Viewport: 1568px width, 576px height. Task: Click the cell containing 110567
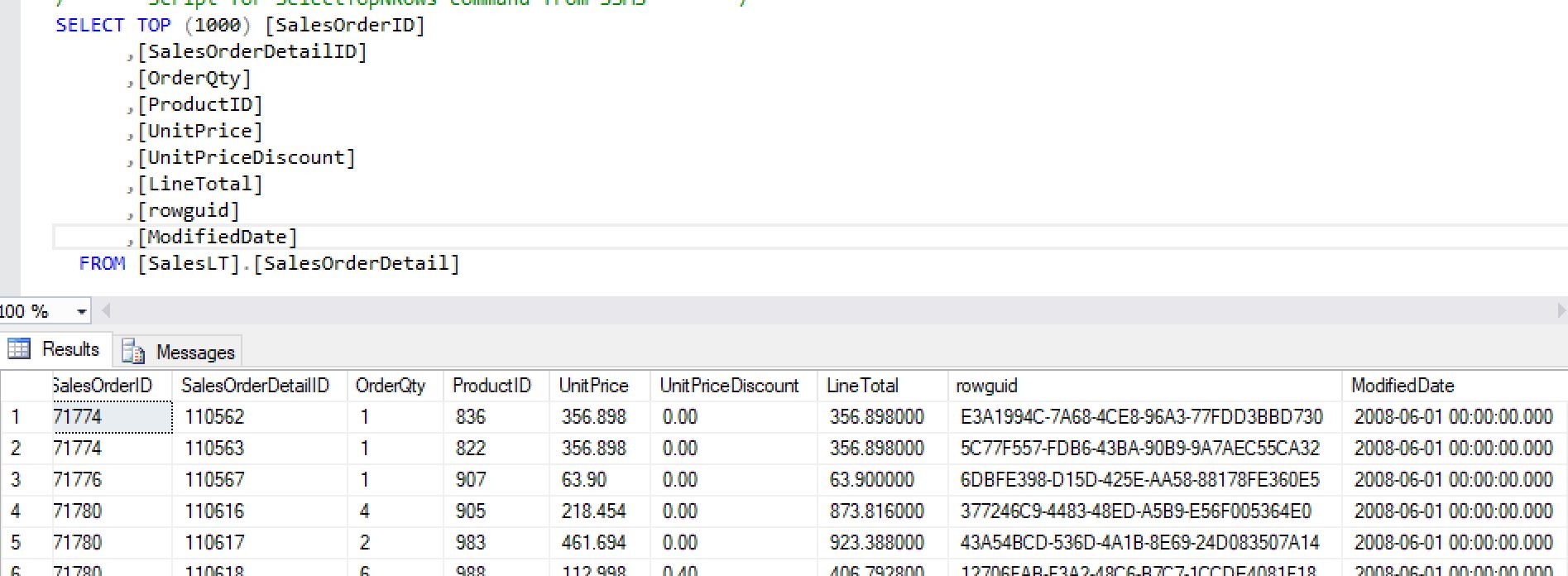click(x=259, y=480)
